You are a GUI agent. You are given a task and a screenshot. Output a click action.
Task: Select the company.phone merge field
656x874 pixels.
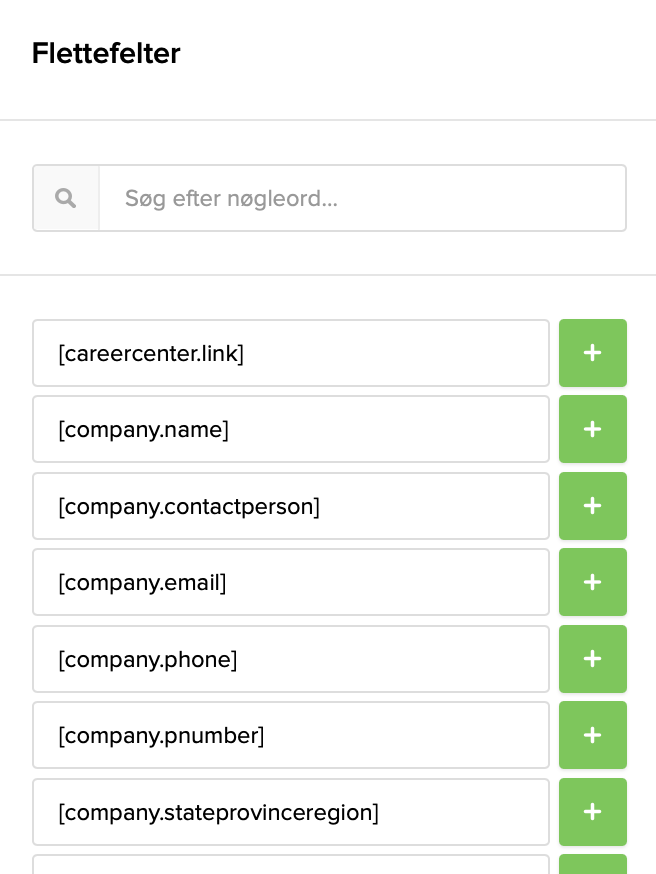290,659
